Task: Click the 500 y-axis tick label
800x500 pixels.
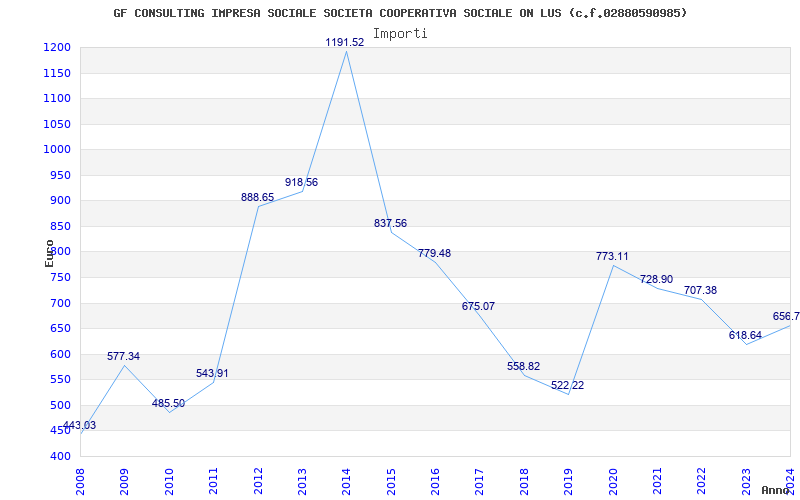Action: pos(60,405)
